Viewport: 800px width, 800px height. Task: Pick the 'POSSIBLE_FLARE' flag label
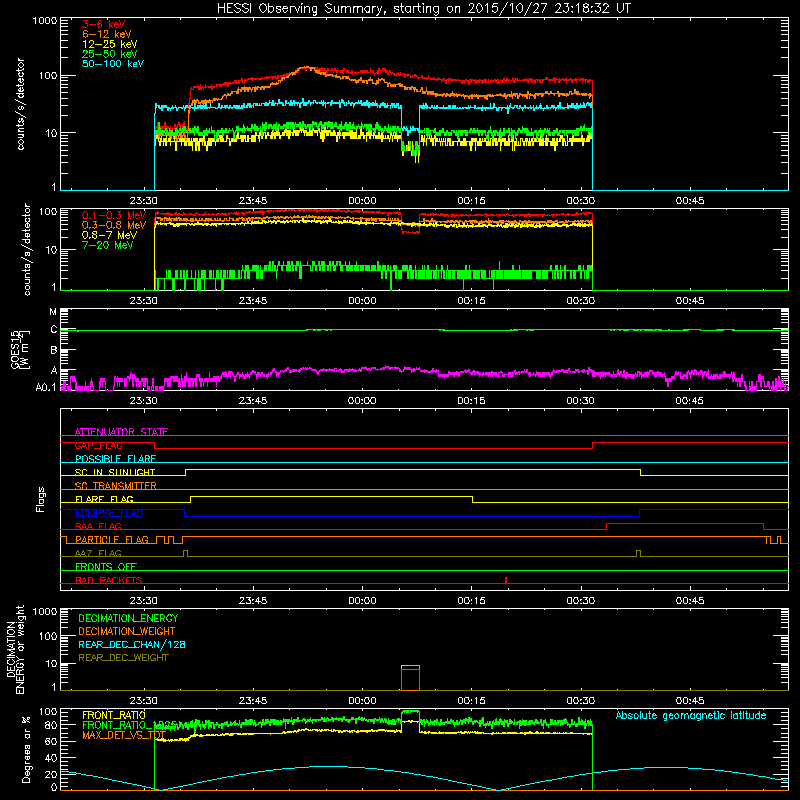tap(115, 459)
